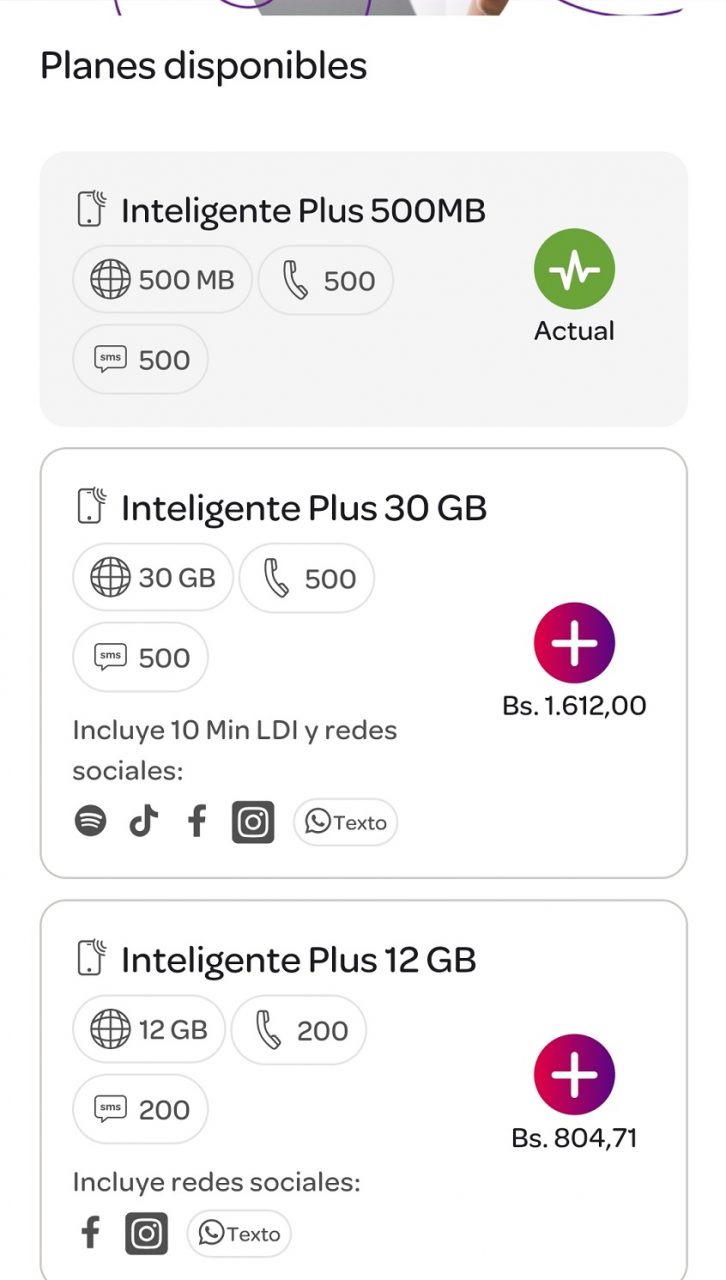Tap the 200 SMS chip
This screenshot has width=726, height=1280.
[x=140, y=1109]
